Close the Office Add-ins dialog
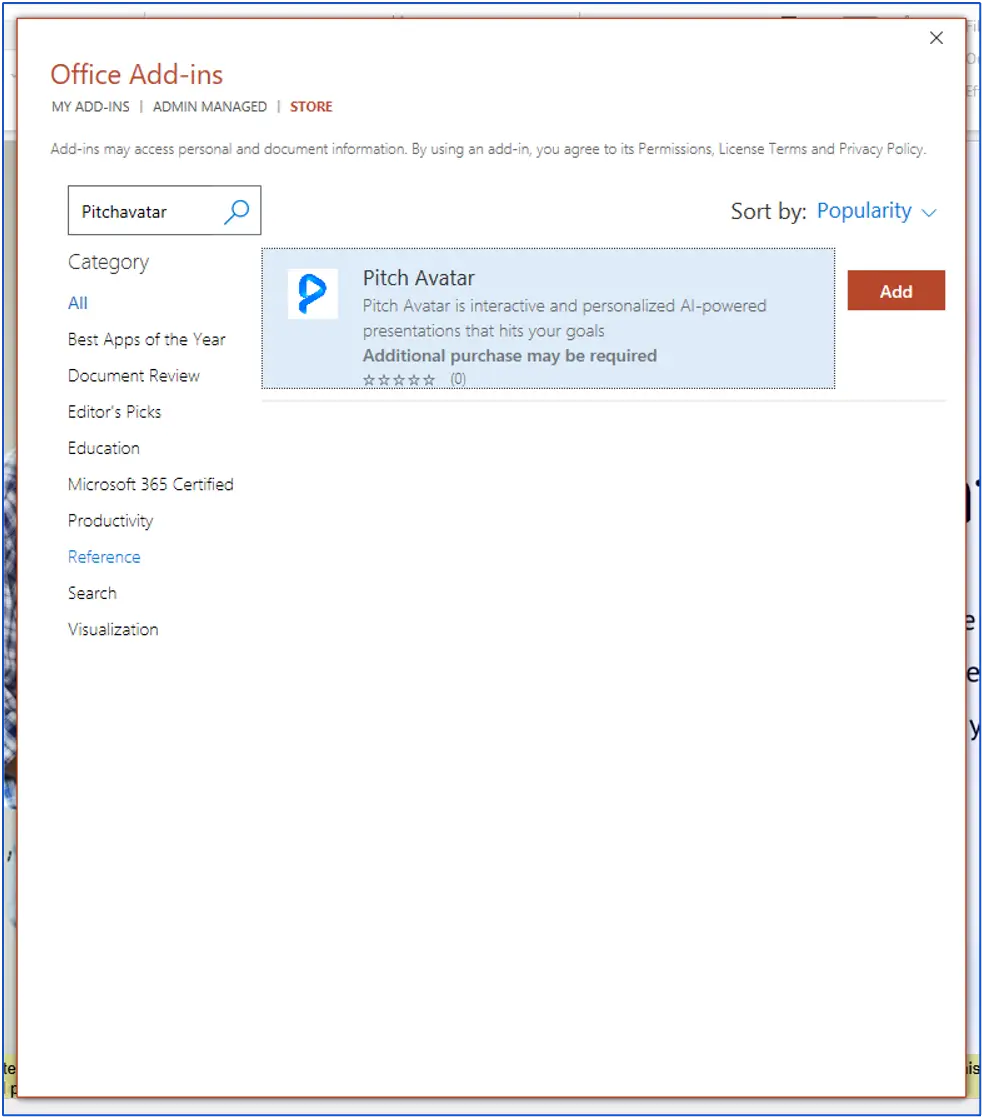Screen dimensions: 983x1118 [936, 38]
